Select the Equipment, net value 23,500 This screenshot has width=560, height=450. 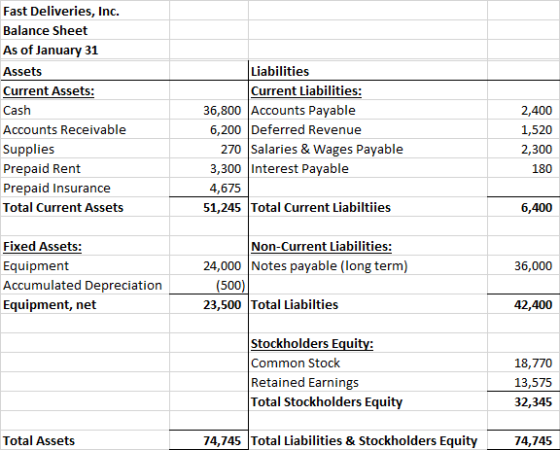tap(222, 305)
